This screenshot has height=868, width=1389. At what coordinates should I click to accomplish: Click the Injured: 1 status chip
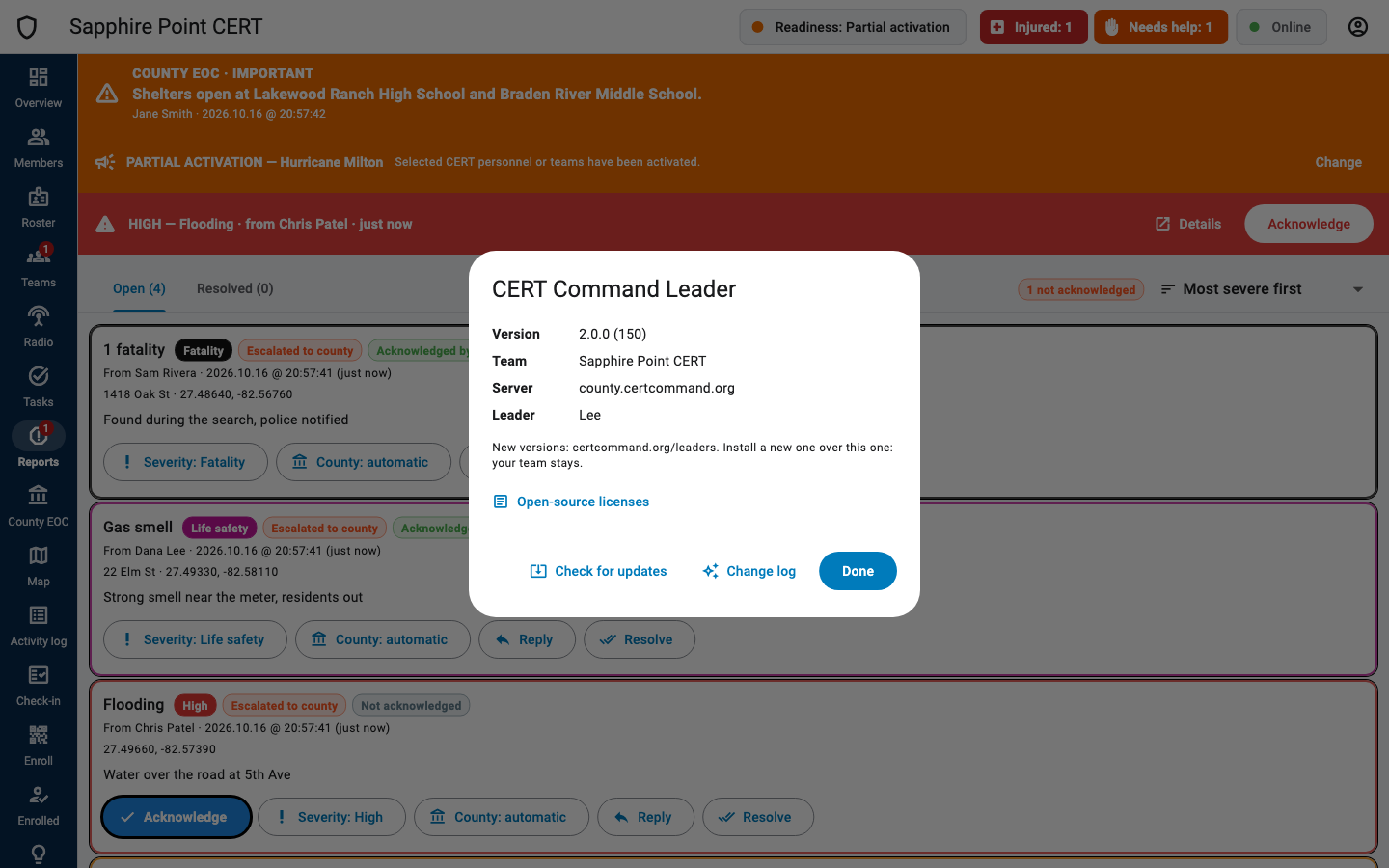coord(1034,27)
